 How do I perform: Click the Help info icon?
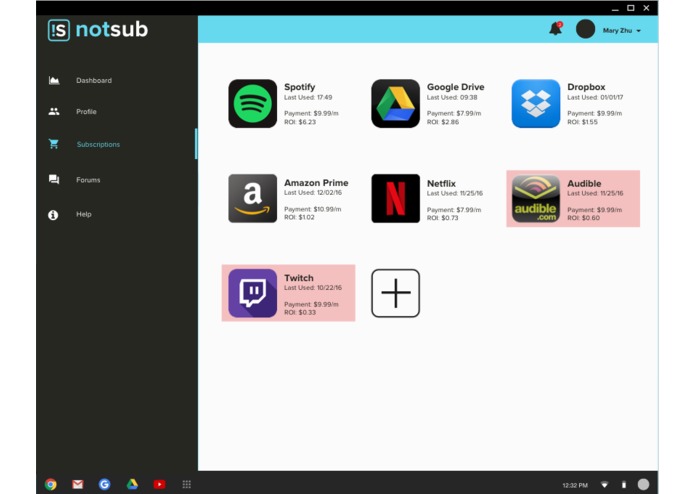(x=53, y=214)
